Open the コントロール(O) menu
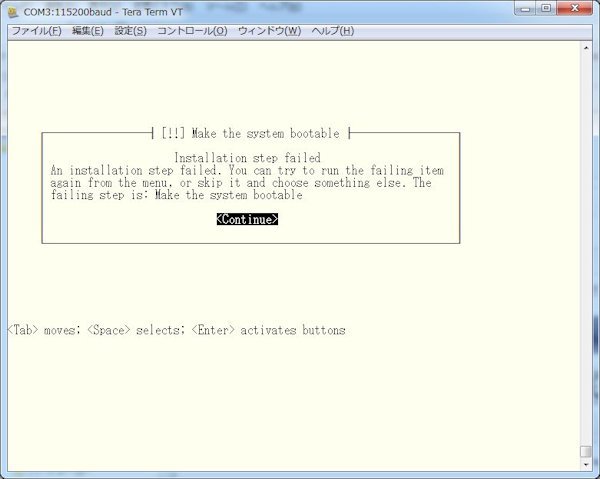Screen dimensions: 600x479 [192, 31]
